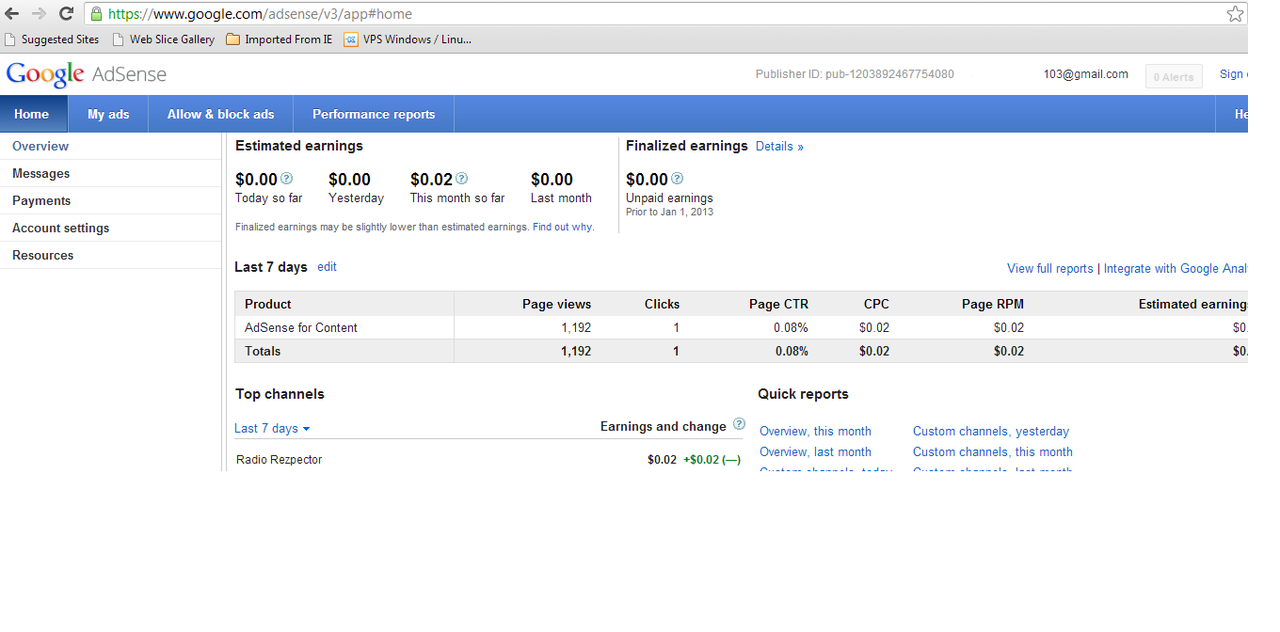1280x632 pixels.
Task: Click the 0 Alerts button
Action: (x=1174, y=76)
